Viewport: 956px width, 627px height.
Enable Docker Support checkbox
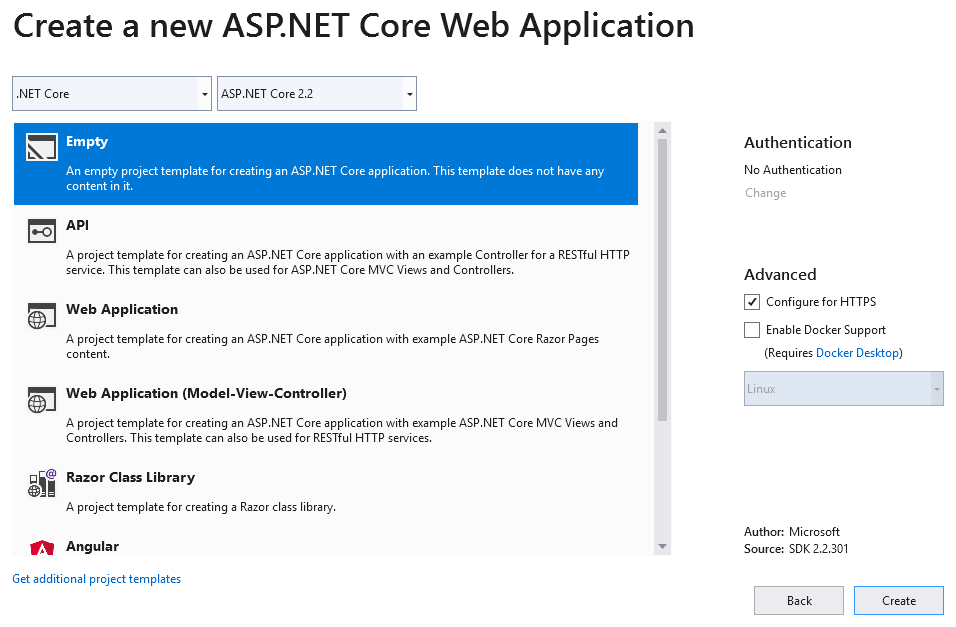(752, 330)
